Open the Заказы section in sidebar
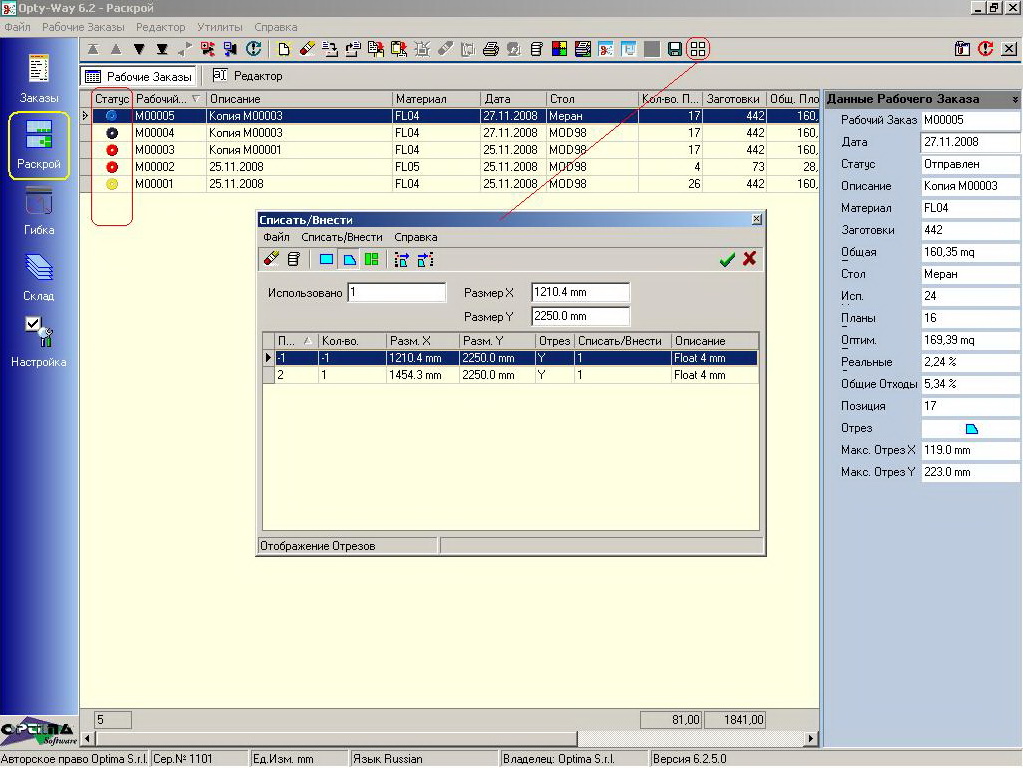 [x=38, y=78]
